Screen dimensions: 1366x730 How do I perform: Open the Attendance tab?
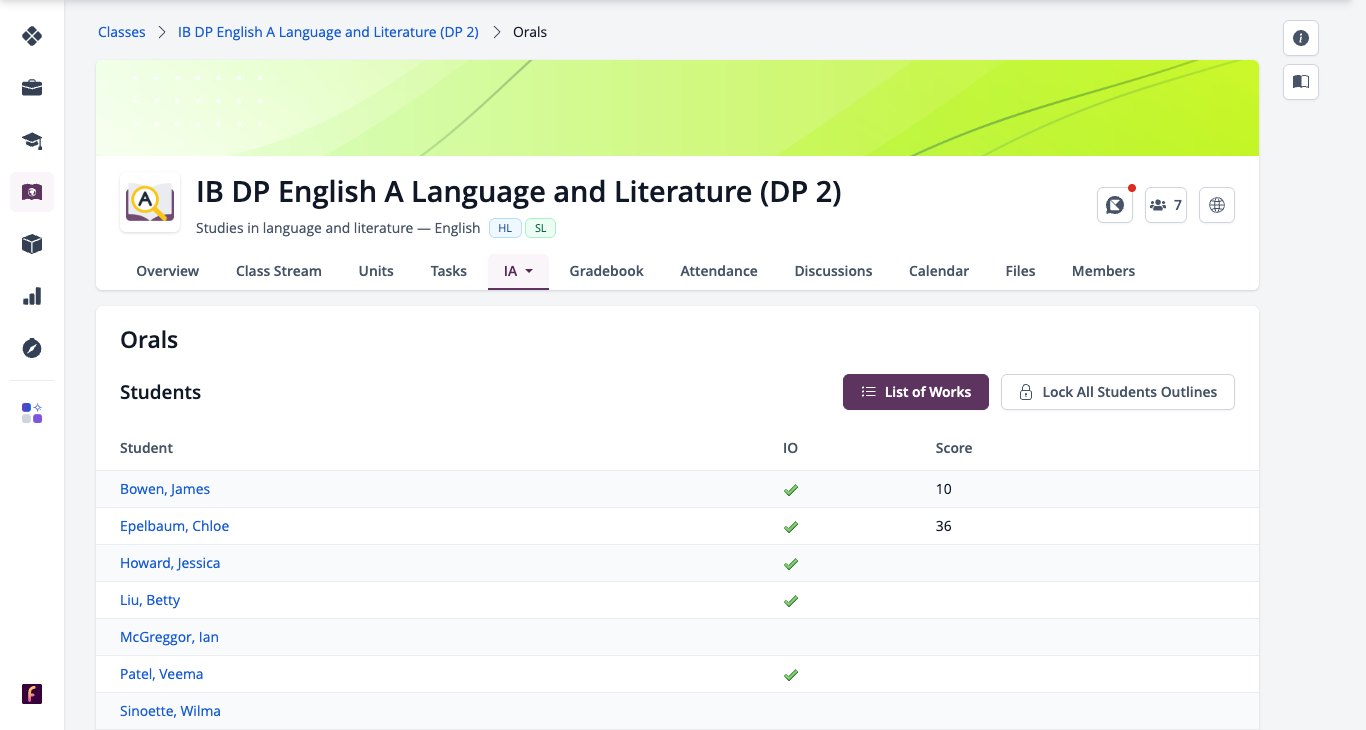click(x=719, y=271)
